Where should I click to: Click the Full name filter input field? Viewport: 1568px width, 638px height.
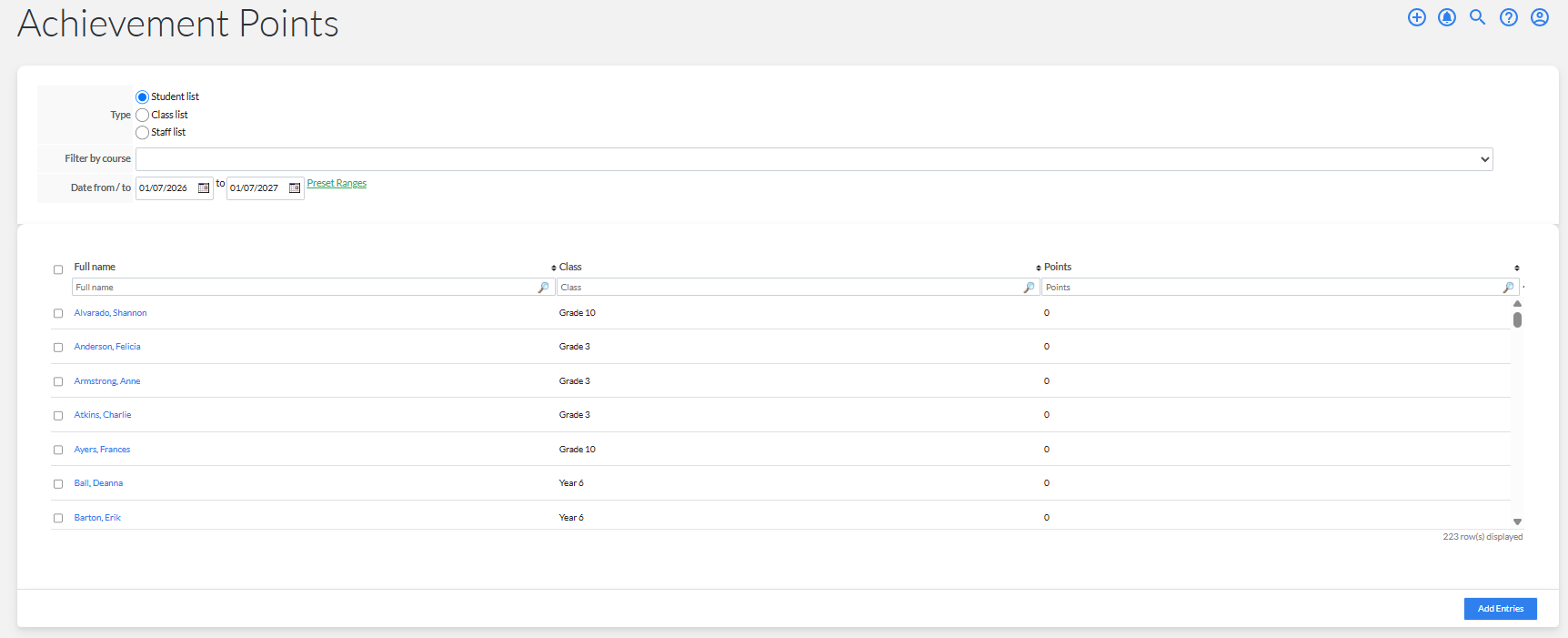[x=312, y=288]
